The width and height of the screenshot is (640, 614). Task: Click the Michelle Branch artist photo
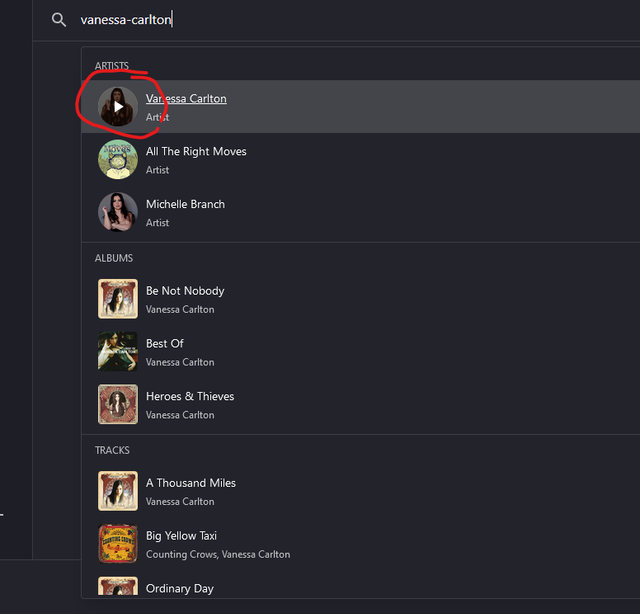click(118, 212)
